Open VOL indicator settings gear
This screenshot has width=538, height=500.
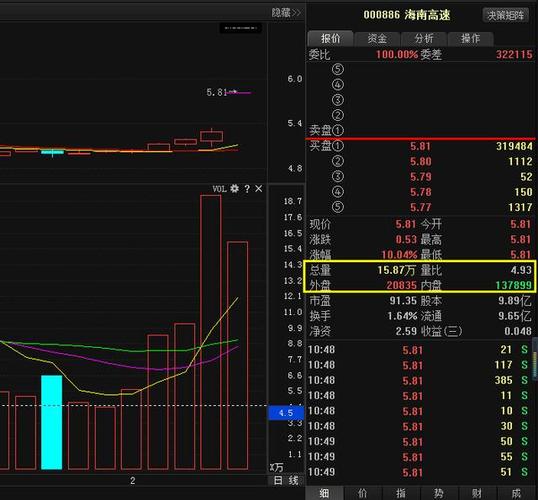pyautogui.click(x=234, y=188)
